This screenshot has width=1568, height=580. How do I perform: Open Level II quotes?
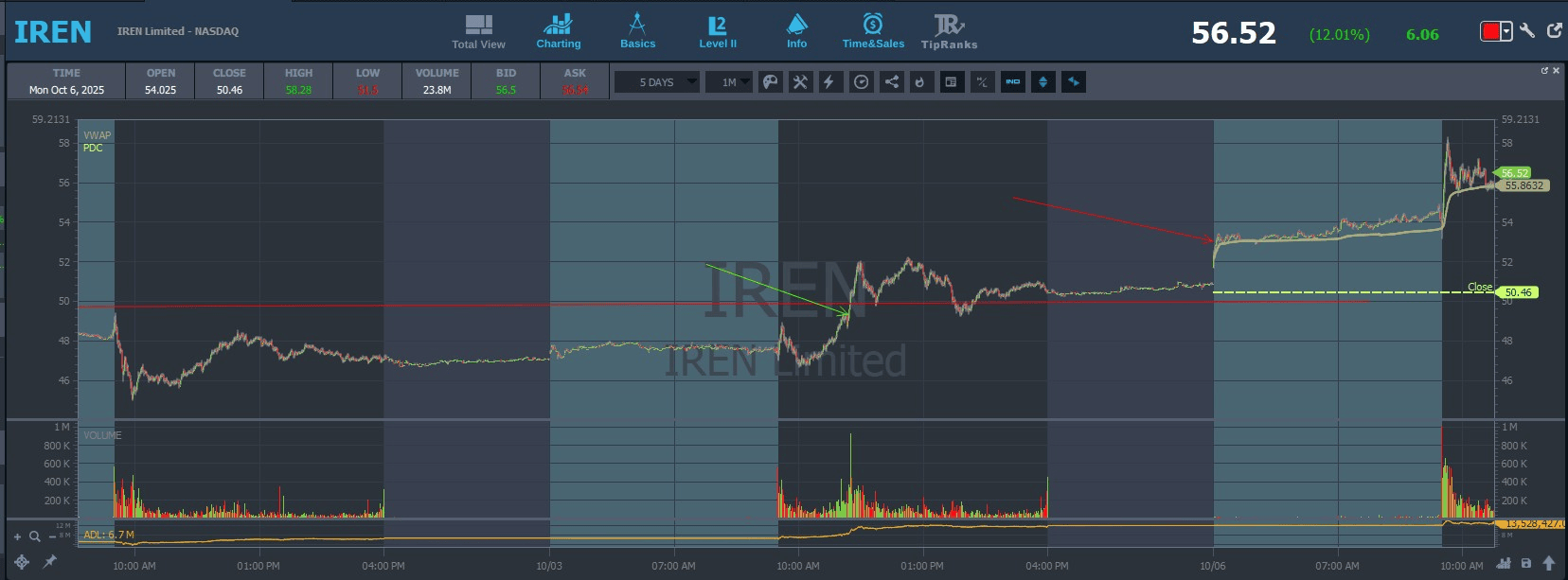[x=718, y=32]
